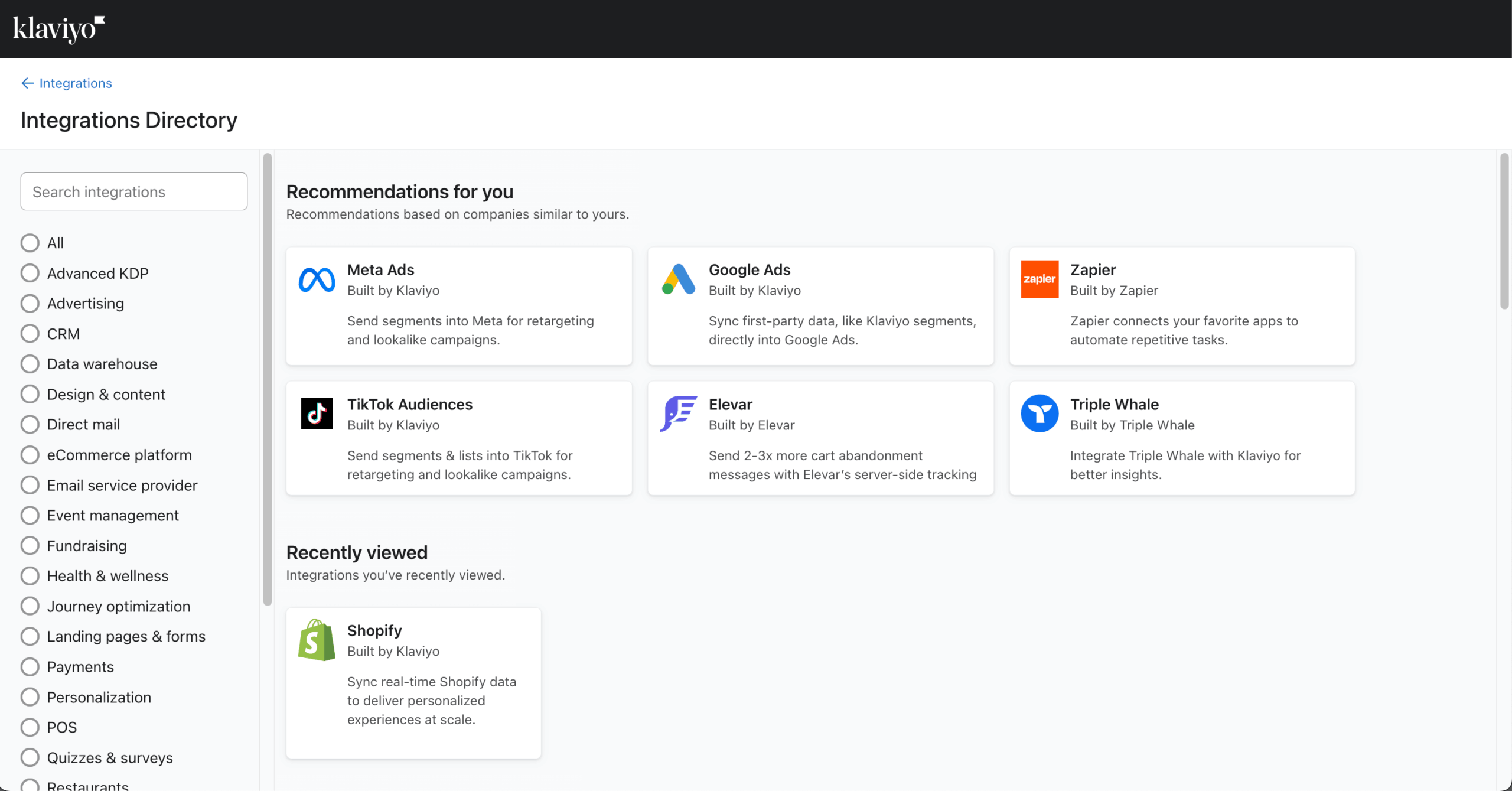Open the Meta Ads integration title
This screenshot has height=791, width=1512.
(x=380, y=270)
